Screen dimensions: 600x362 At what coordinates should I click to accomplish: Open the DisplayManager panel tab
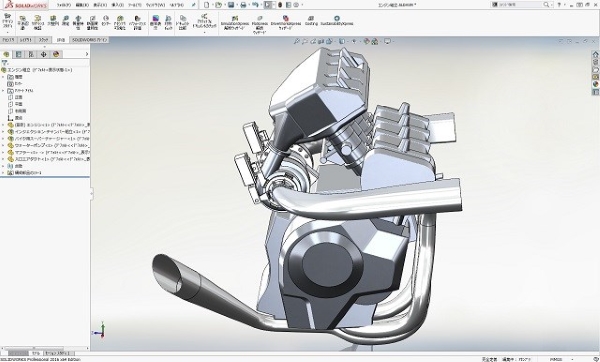click(x=56, y=54)
